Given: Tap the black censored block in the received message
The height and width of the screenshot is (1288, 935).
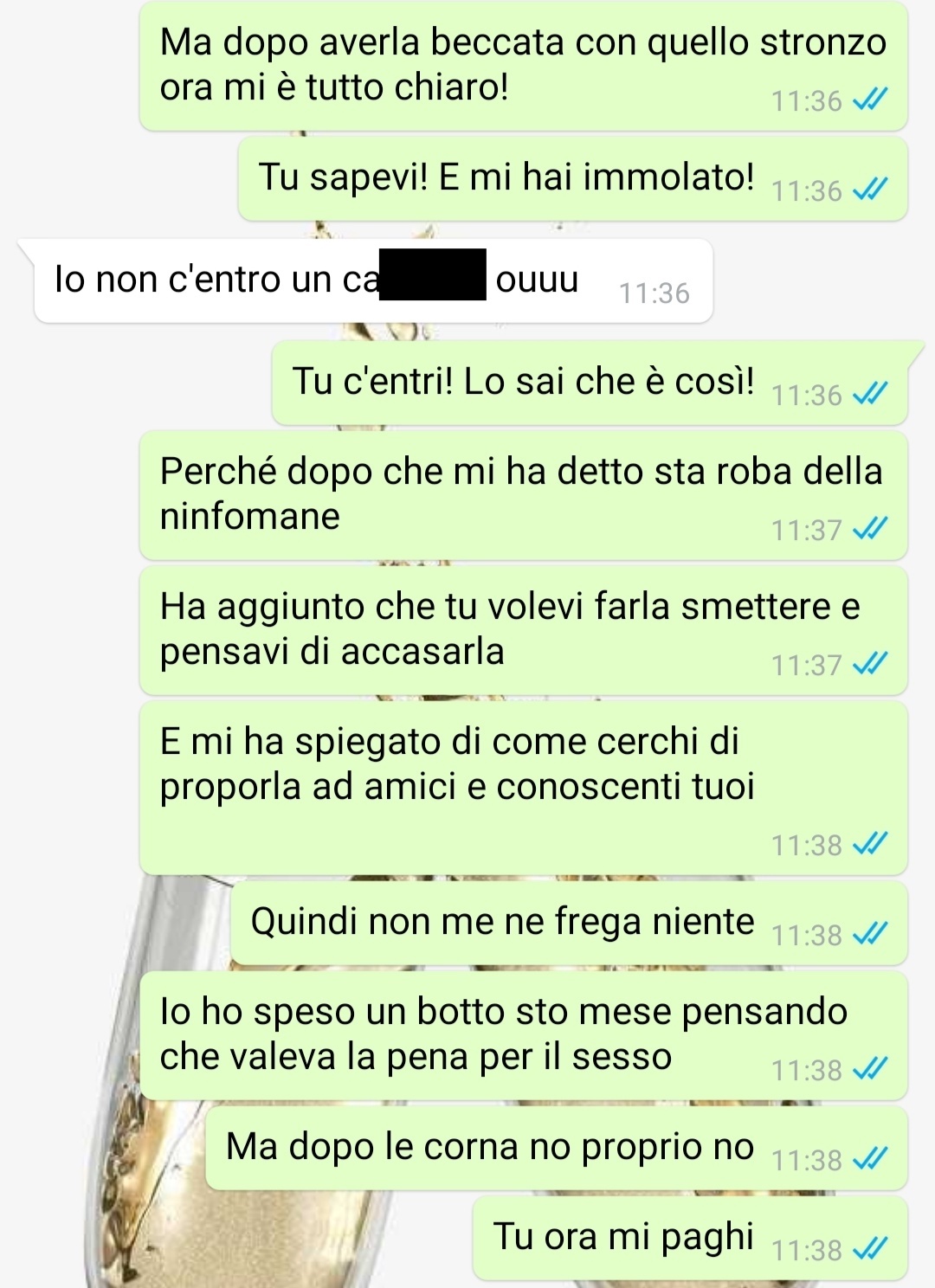Looking at the screenshot, I should click(433, 274).
